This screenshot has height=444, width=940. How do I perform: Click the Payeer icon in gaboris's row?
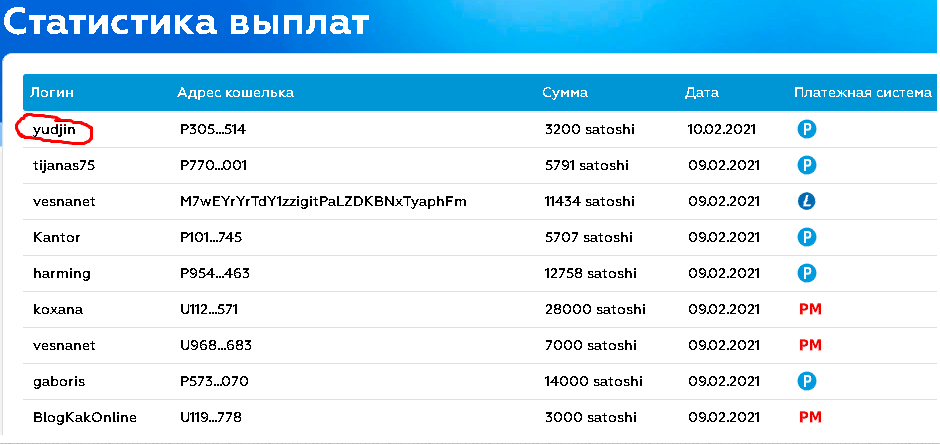click(x=807, y=381)
